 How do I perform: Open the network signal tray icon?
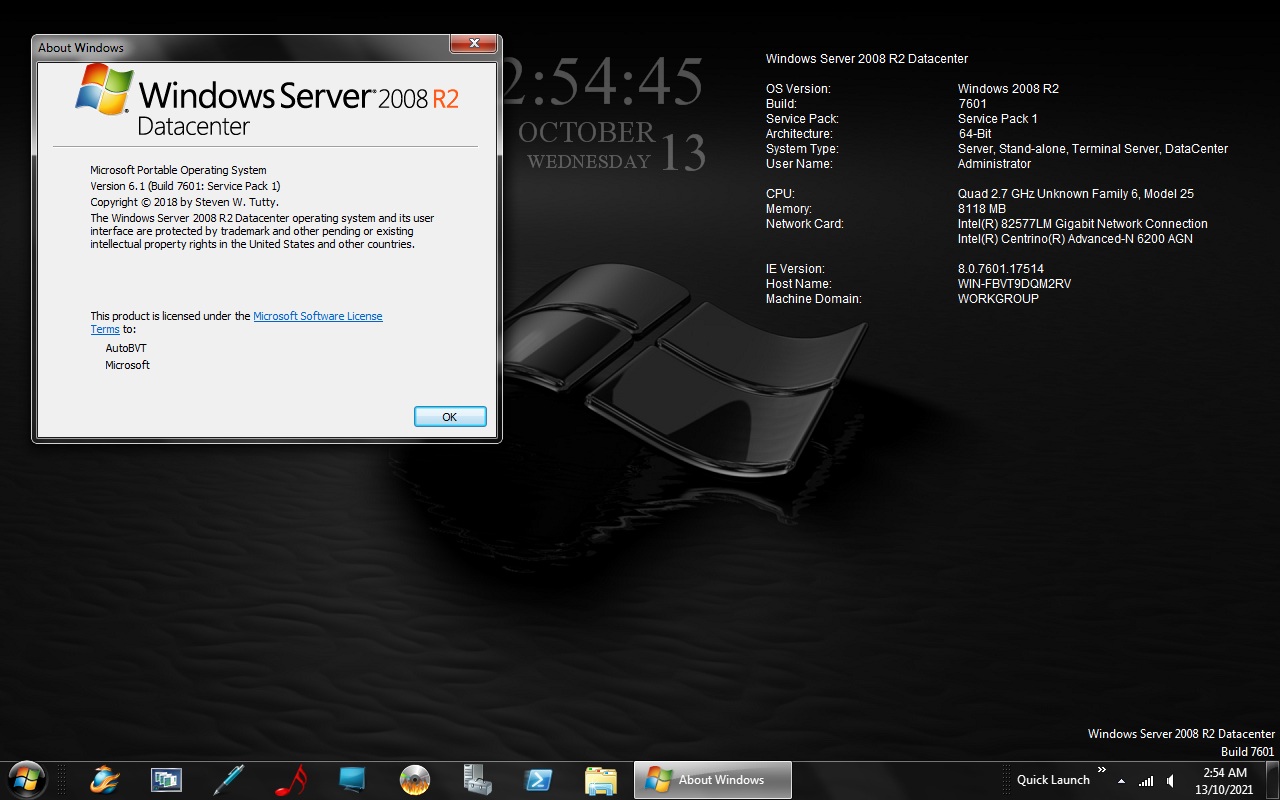pyautogui.click(x=1146, y=781)
